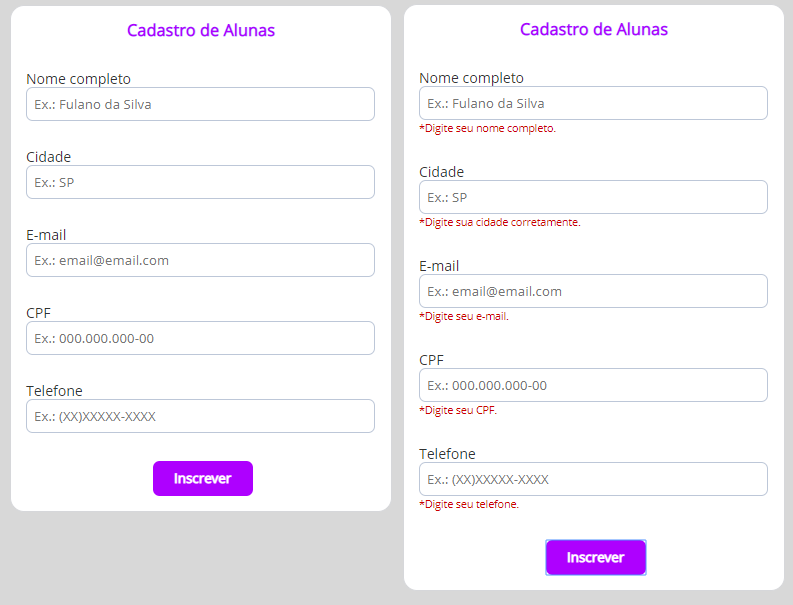Click '*Digite sua cidade corretamente.' error message
Viewport: 793px width, 605px height.
[x=499, y=222]
